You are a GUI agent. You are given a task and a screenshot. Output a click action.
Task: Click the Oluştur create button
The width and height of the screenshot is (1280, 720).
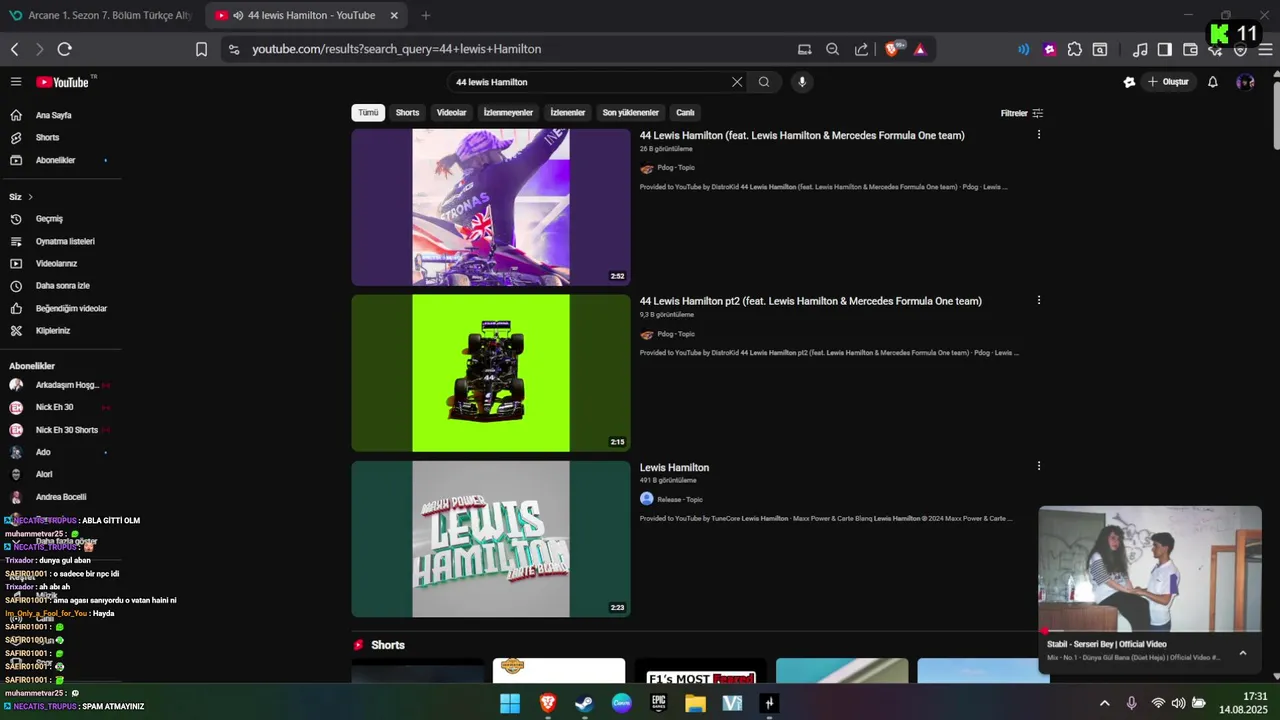(1167, 82)
